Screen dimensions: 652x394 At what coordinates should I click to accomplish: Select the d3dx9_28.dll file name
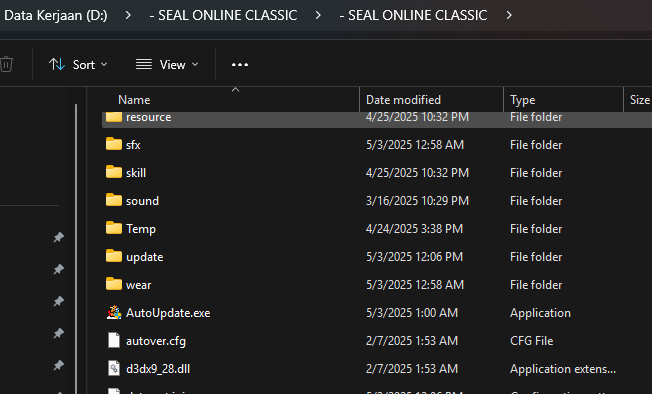click(x=158, y=369)
